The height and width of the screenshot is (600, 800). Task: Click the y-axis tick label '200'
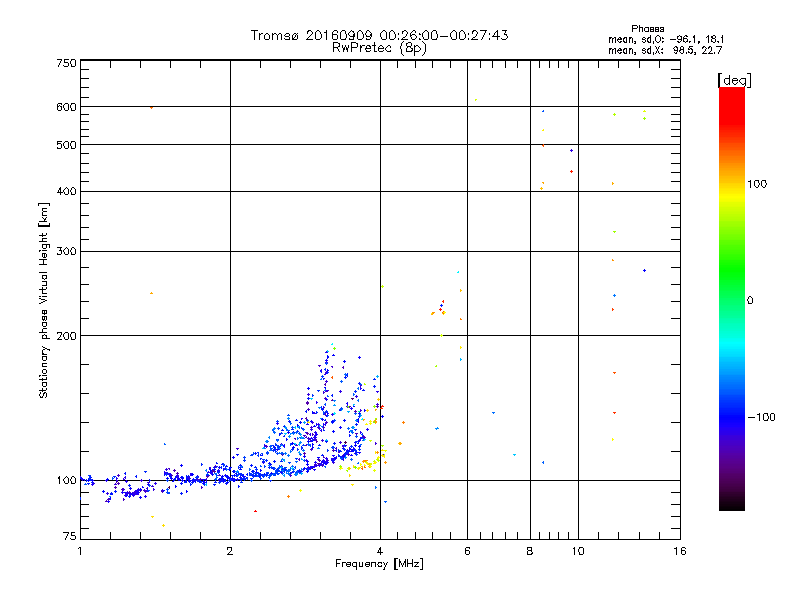click(x=67, y=336)
